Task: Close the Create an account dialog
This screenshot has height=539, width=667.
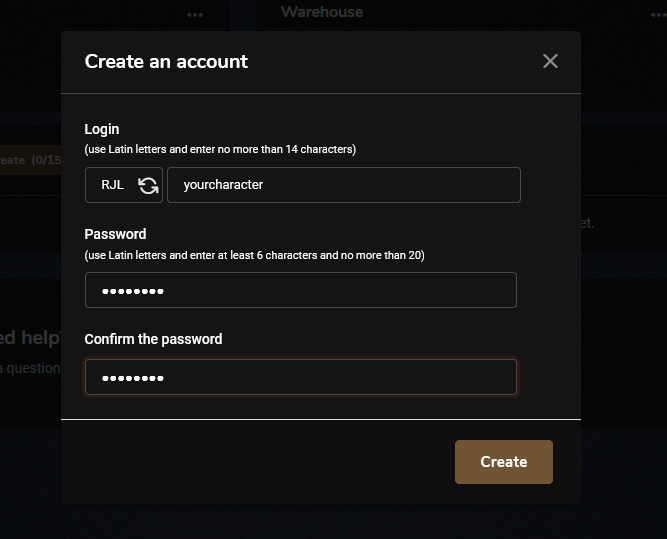Action: coord(550,61)
